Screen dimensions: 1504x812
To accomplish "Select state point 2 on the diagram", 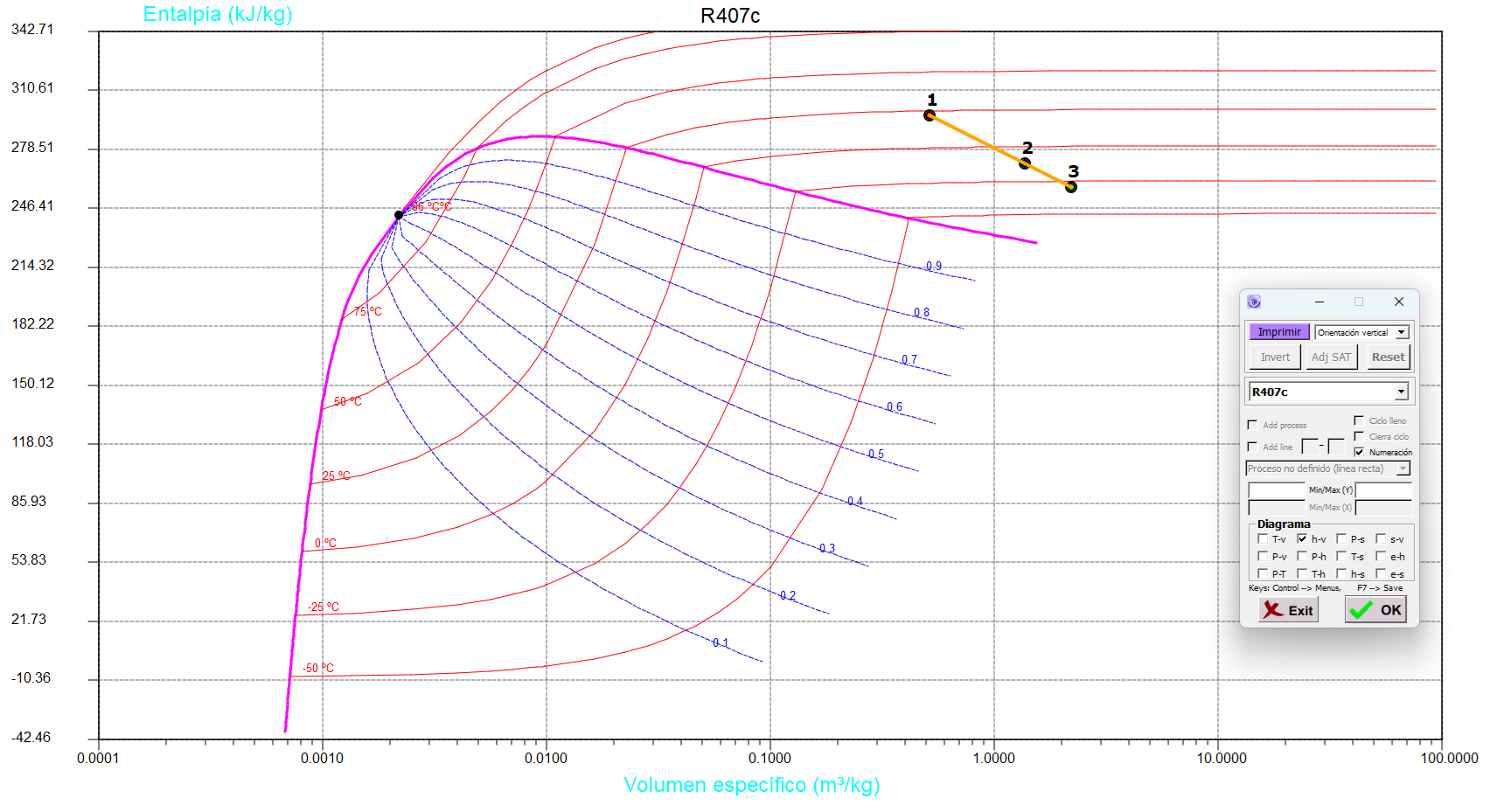I will (x=1025, y=163).
